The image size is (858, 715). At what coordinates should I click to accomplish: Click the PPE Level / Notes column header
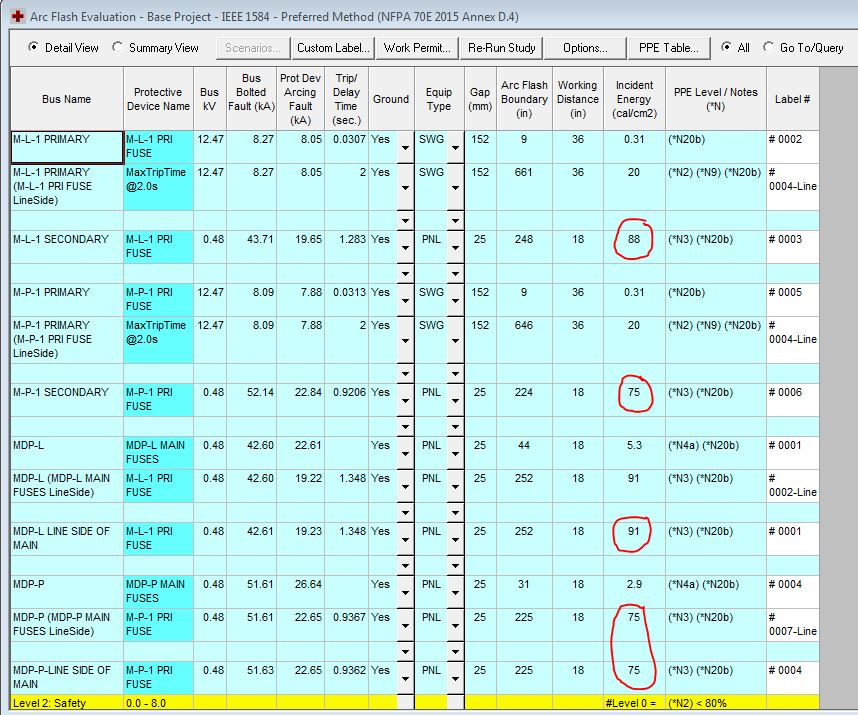(716, 99)
